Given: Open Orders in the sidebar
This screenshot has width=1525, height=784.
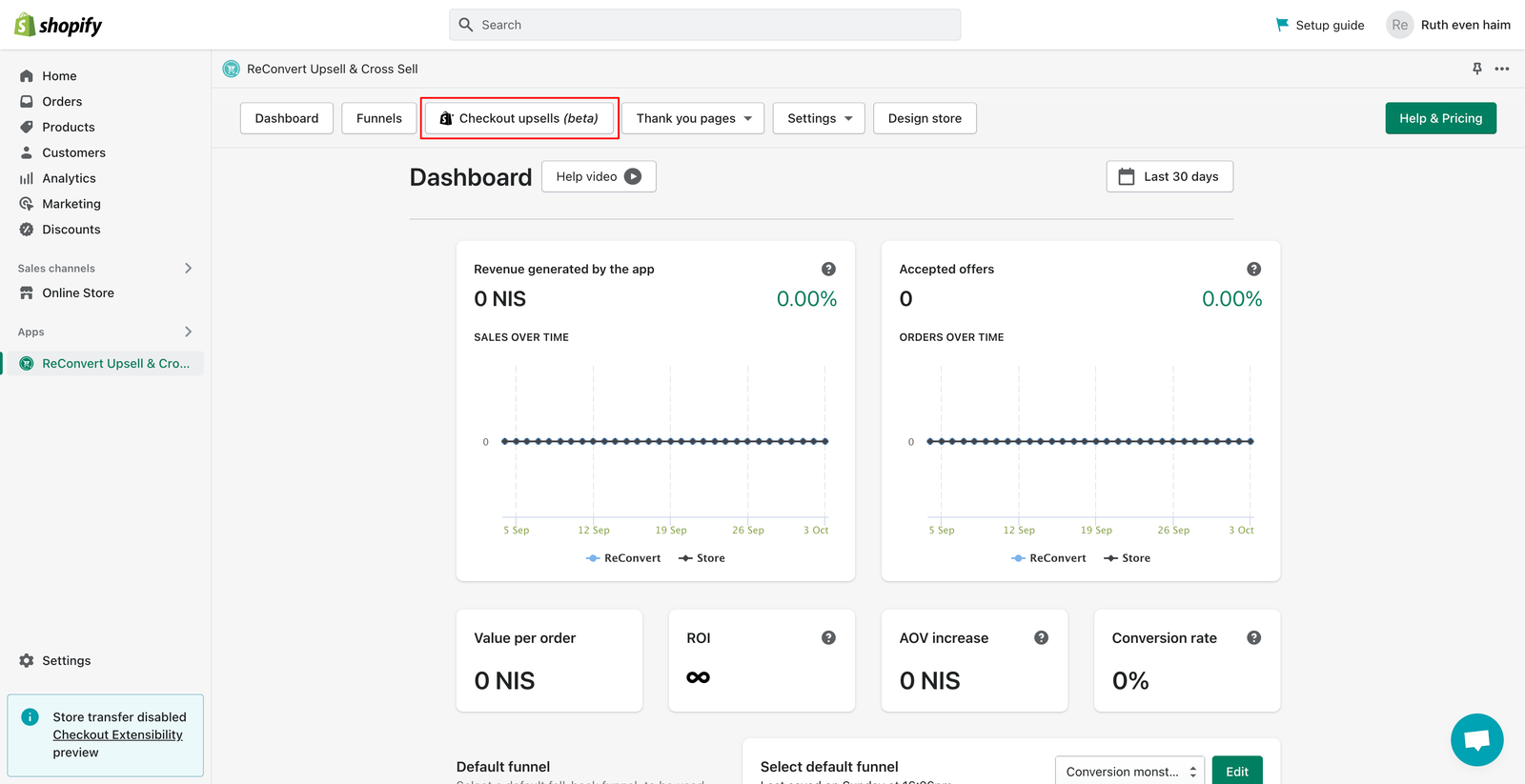Looking at the screenshot, I should coord(62,102).
